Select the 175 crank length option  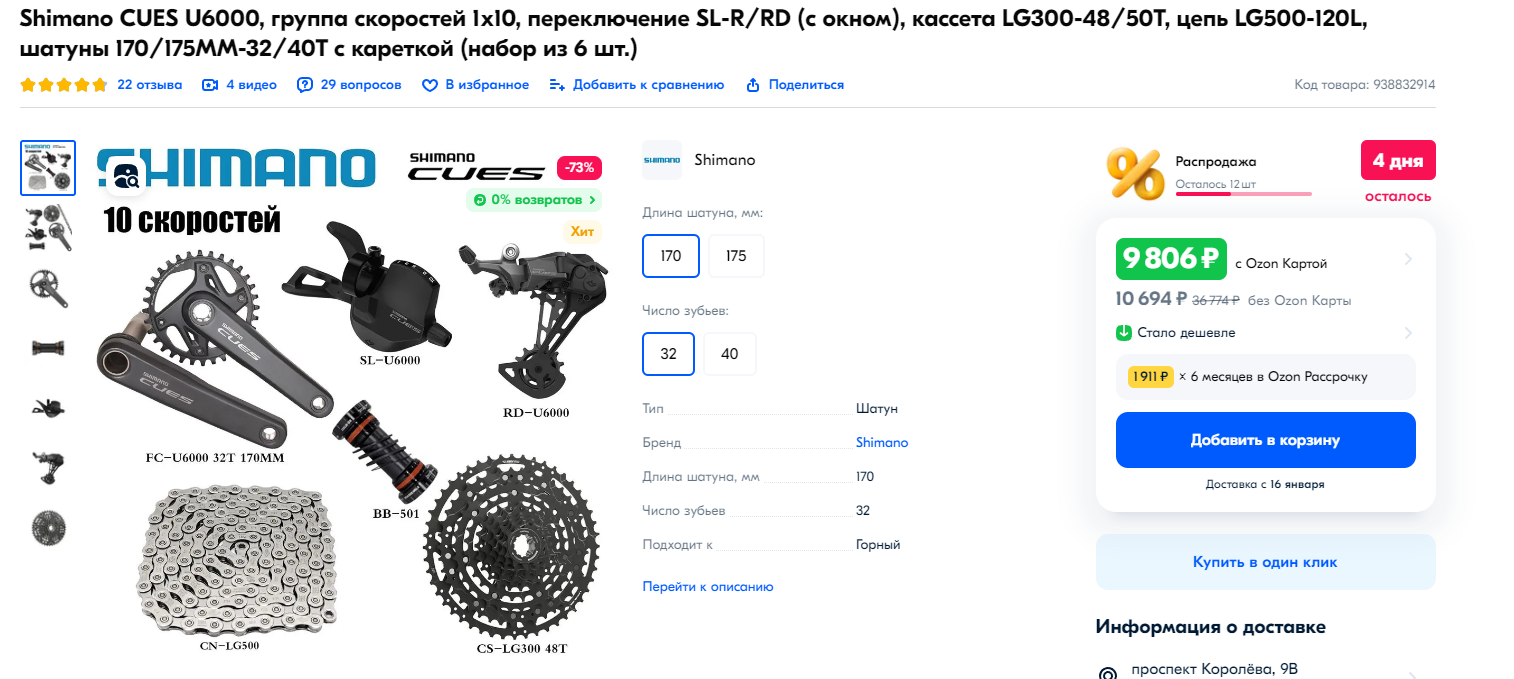point(736,256)
